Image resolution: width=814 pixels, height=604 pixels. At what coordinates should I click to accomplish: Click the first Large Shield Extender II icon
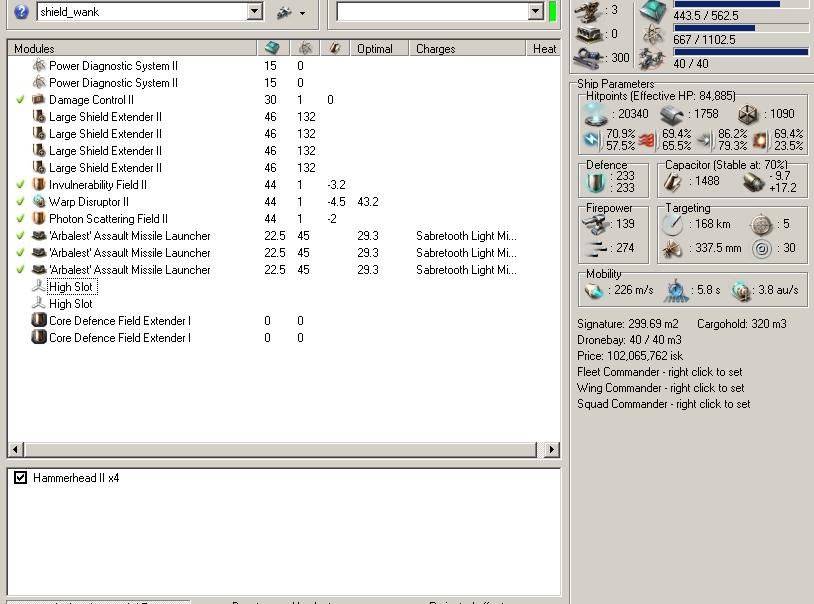(39, 116)
